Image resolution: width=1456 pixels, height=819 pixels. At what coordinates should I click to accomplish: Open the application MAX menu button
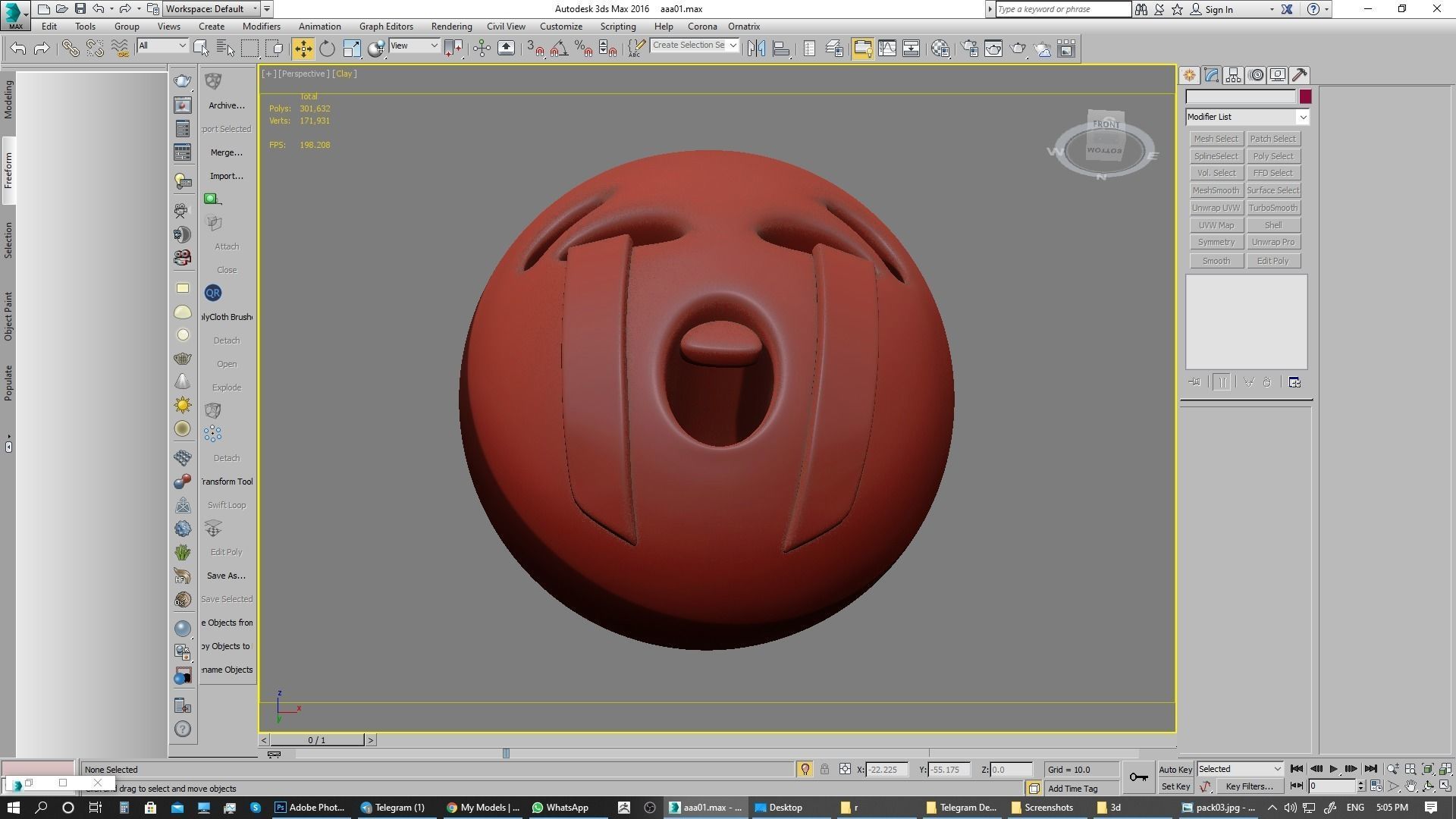(15, 15)
